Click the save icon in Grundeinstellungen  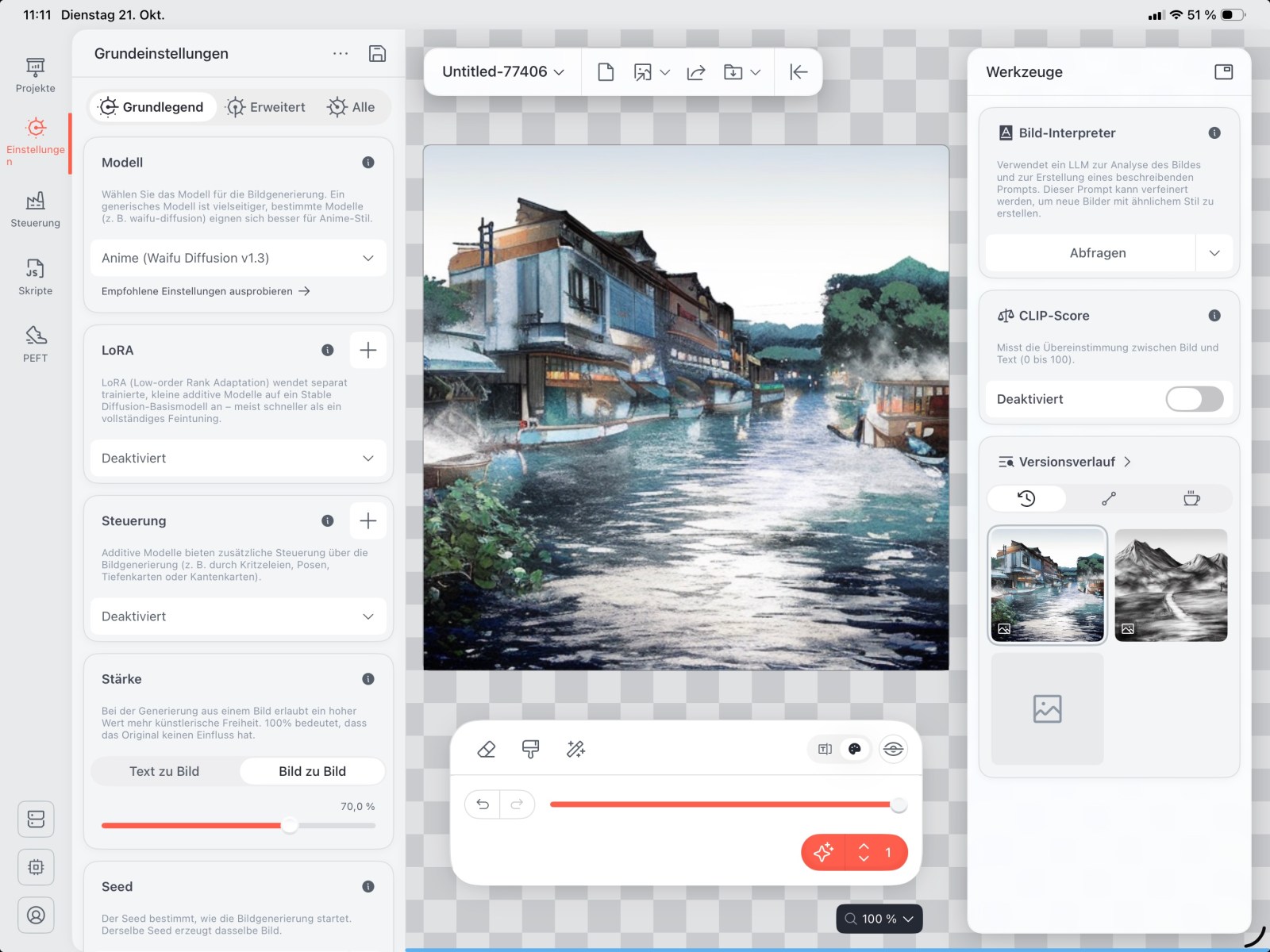point(377,53)
